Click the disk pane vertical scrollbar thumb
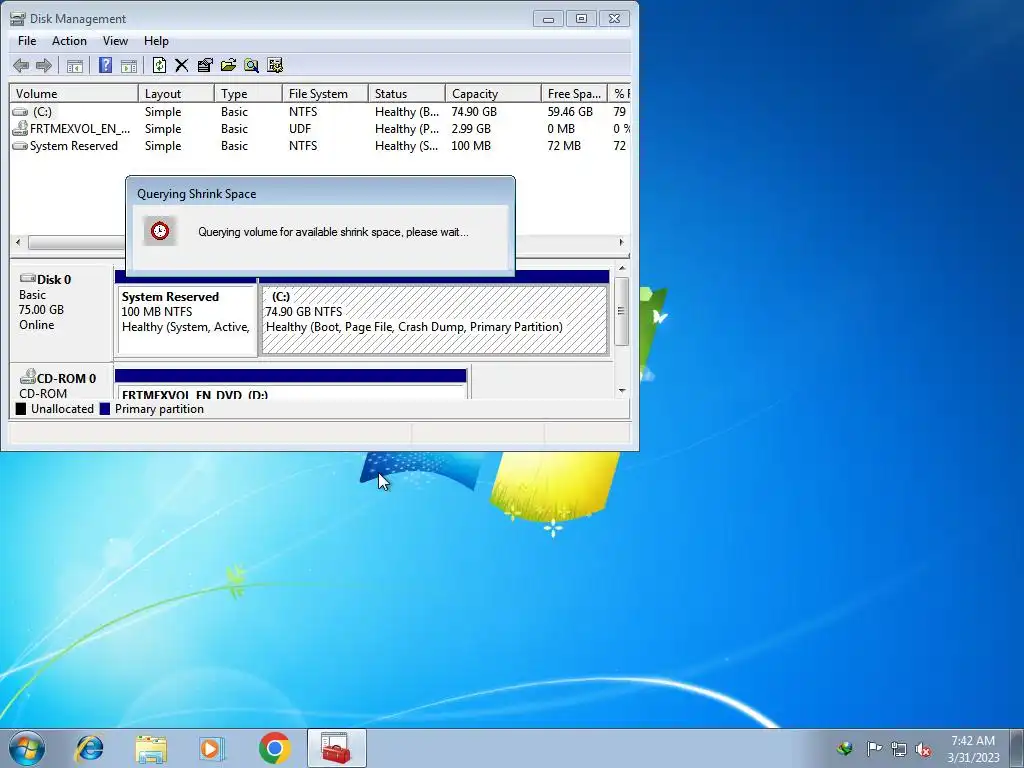1024x768 pixels. coord(622,311)
